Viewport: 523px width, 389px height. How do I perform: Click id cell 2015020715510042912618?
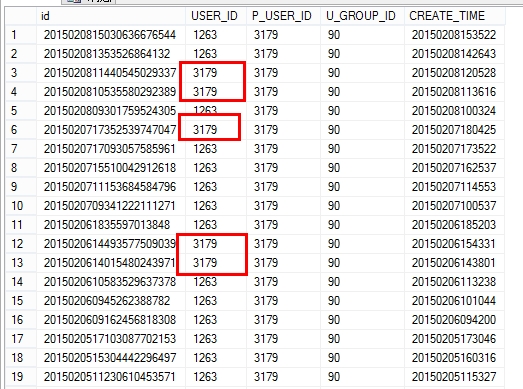click(110, 168)
